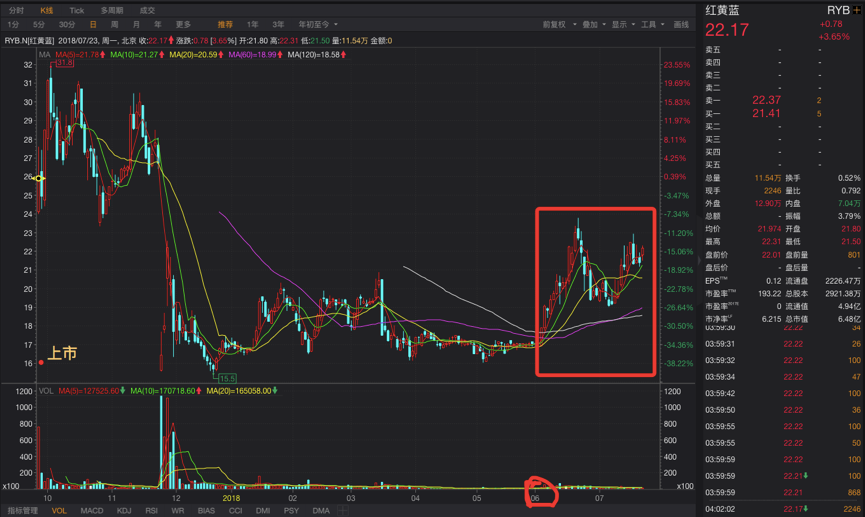Expand the 前复权 adjustment dropdown
Image resolution: width=865 pixels, height=517 pixels.
tap(559, 24)
